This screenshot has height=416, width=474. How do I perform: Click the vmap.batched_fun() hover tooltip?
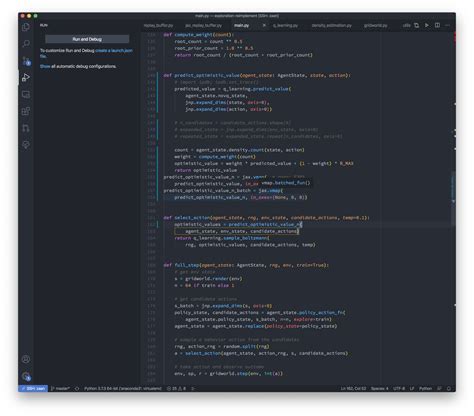285,183
